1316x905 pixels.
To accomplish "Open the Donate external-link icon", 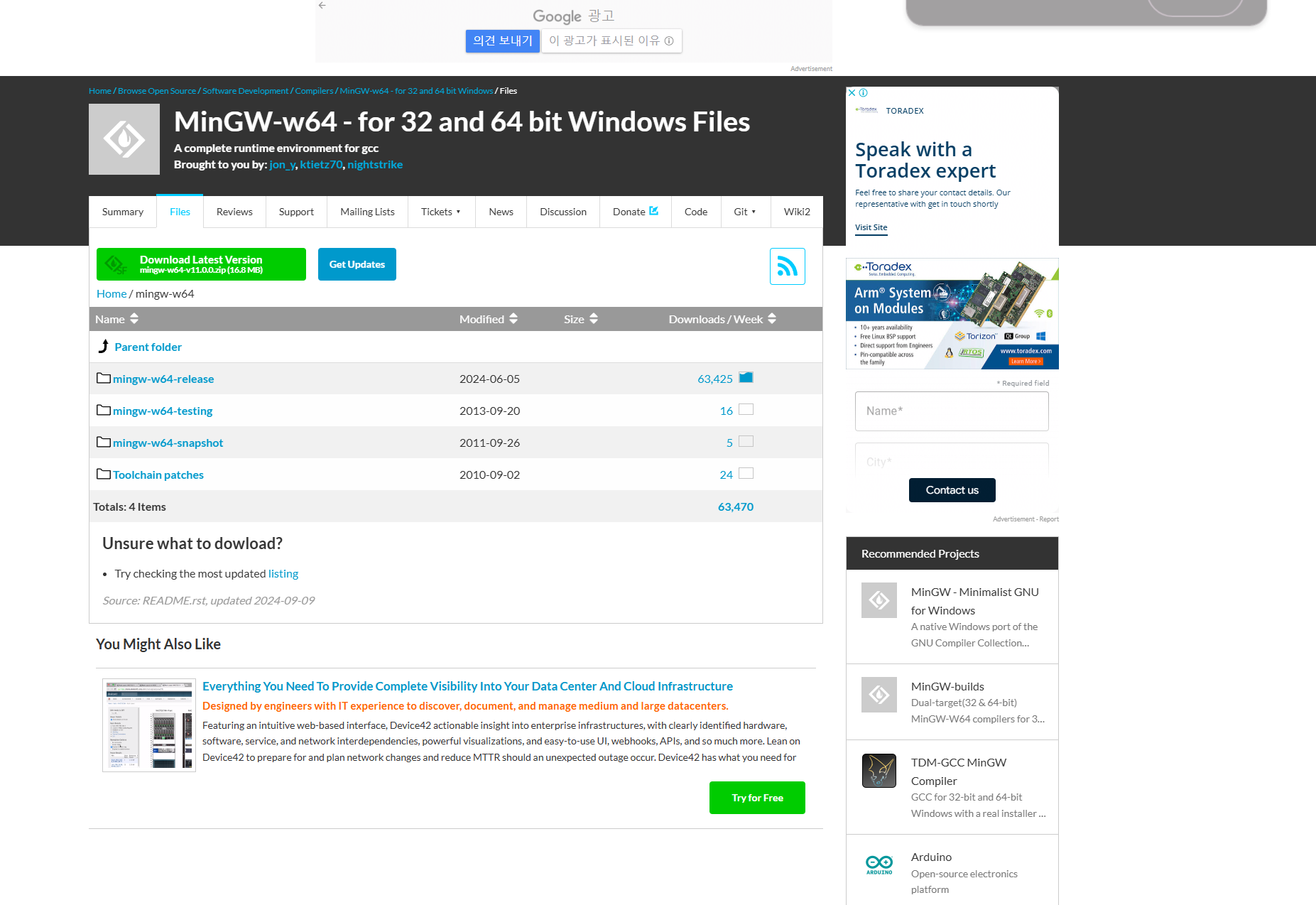I will 654,211.
